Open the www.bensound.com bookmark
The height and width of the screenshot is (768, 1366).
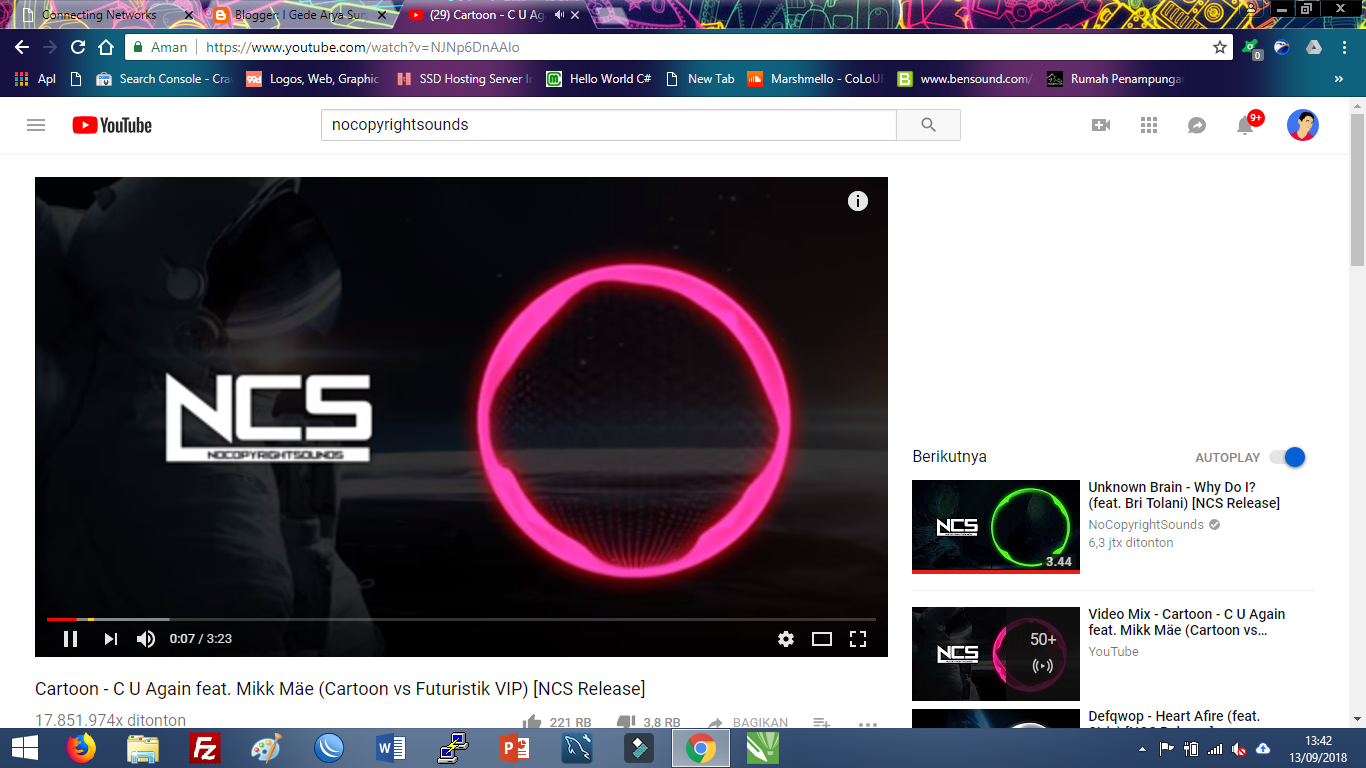point(965,79)
